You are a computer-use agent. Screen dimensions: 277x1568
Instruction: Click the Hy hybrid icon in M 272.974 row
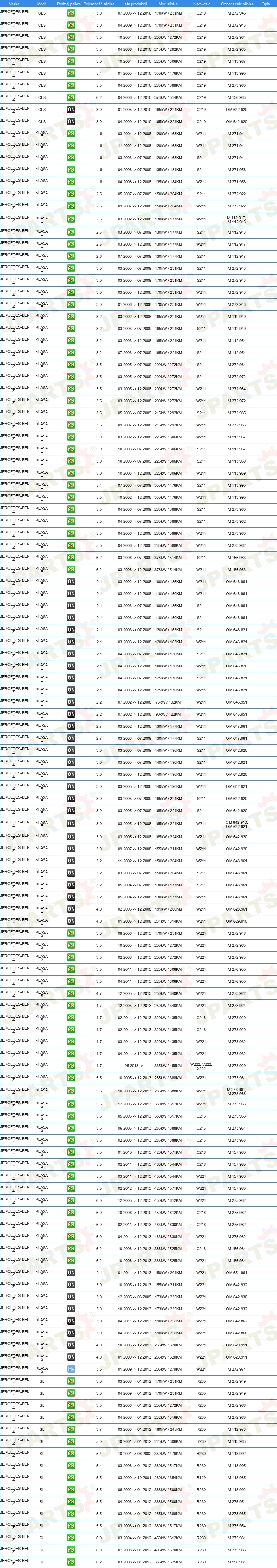point(71,1369)
